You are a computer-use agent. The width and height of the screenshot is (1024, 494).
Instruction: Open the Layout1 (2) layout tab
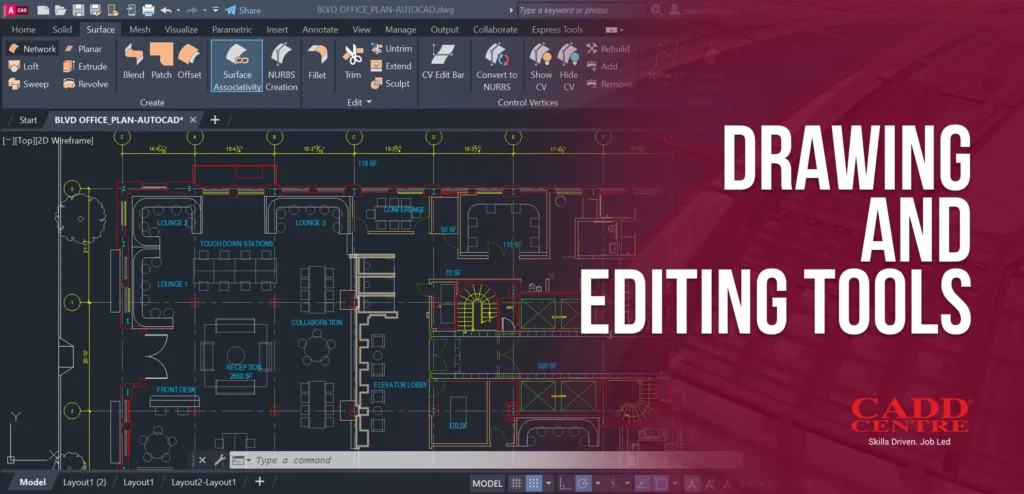coord(85,482)
